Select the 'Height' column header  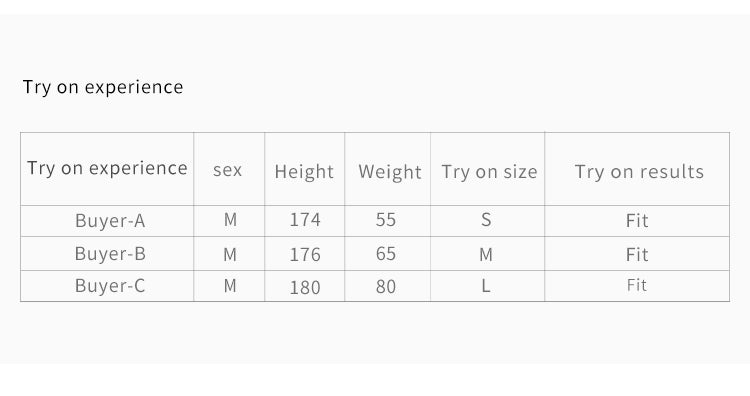pyautogui.click(x=304, y=172)
